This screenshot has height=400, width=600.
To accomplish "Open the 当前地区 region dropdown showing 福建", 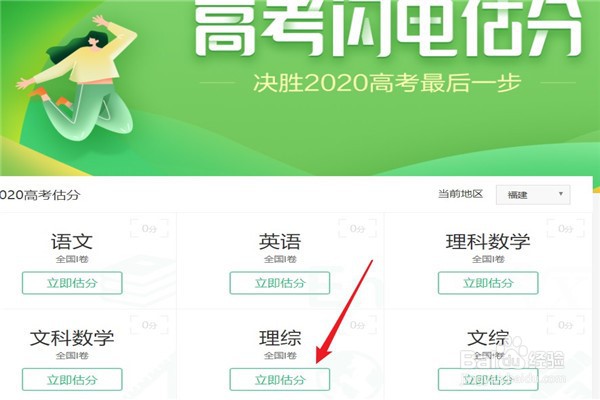I will coord(533,195).
